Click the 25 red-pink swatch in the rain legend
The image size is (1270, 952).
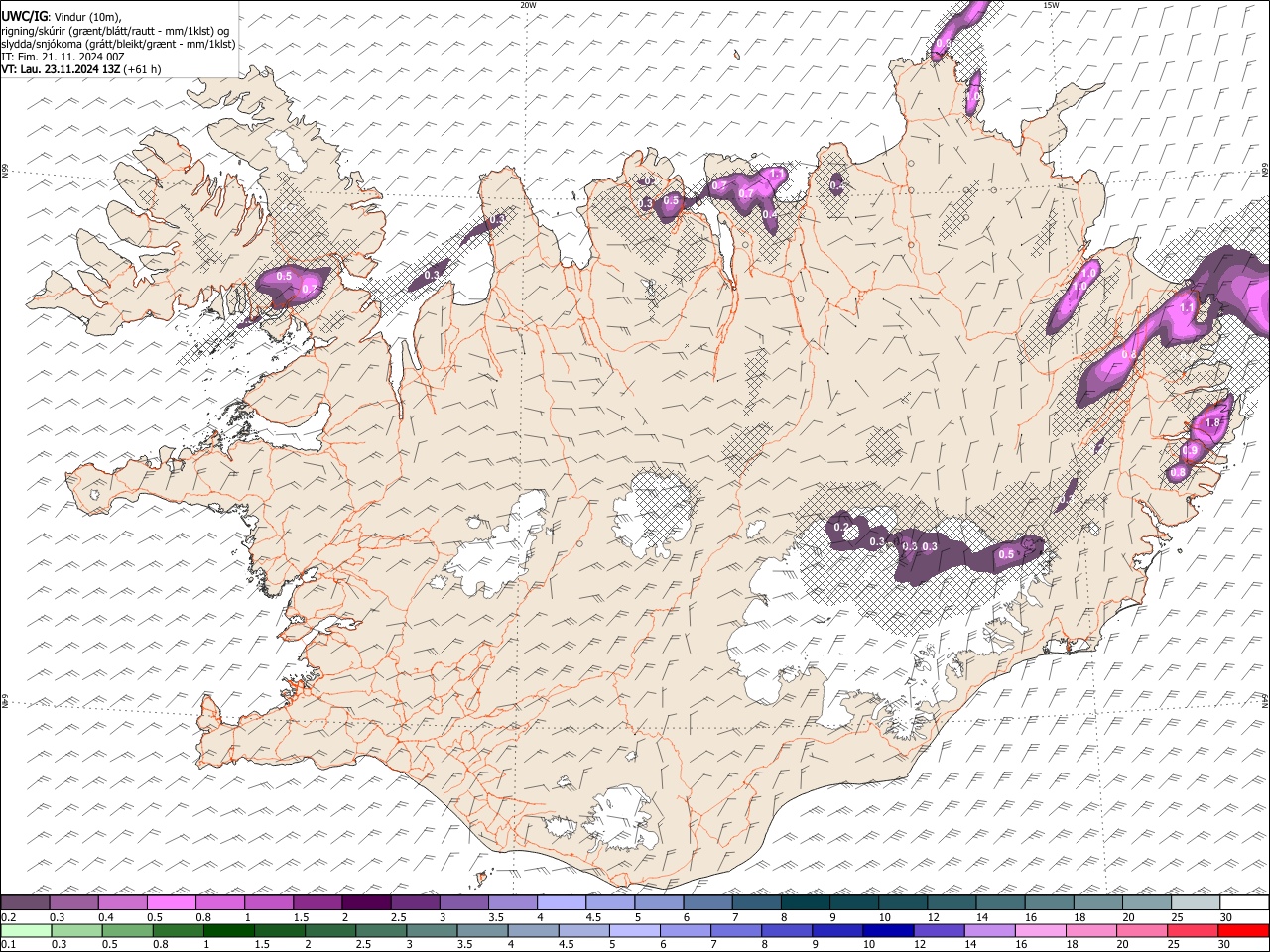(x=1193, y=930)
